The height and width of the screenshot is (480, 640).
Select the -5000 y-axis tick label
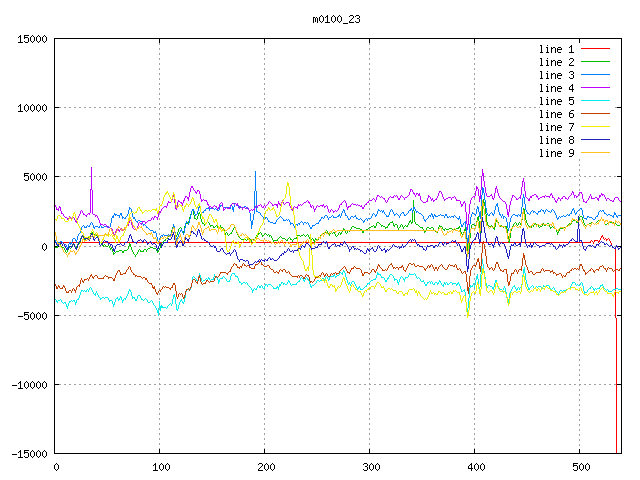tap(32, 316)
